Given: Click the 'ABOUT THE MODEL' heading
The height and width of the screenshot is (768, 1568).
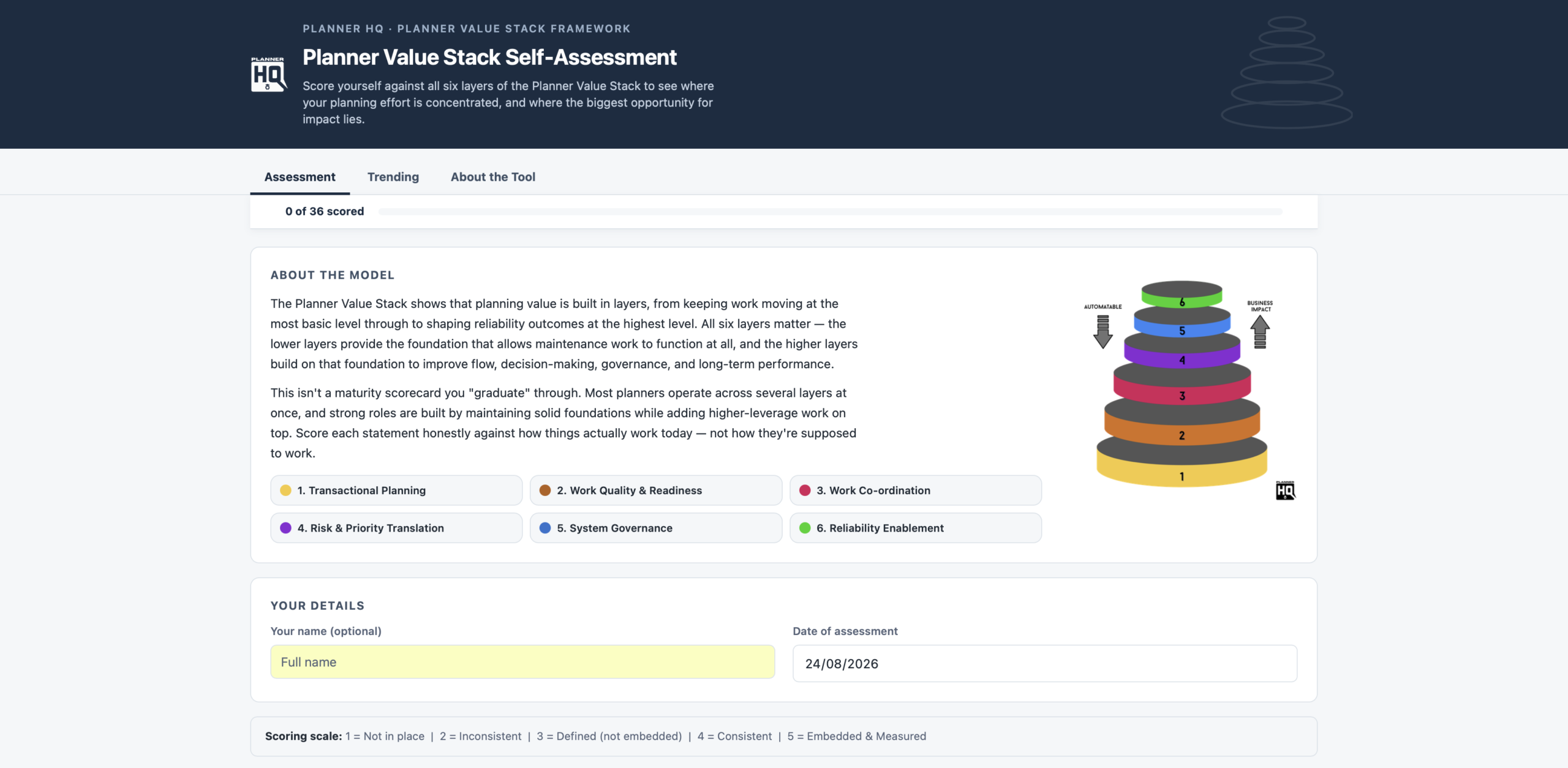Looking at the screenshot, I should coord(333,275).
